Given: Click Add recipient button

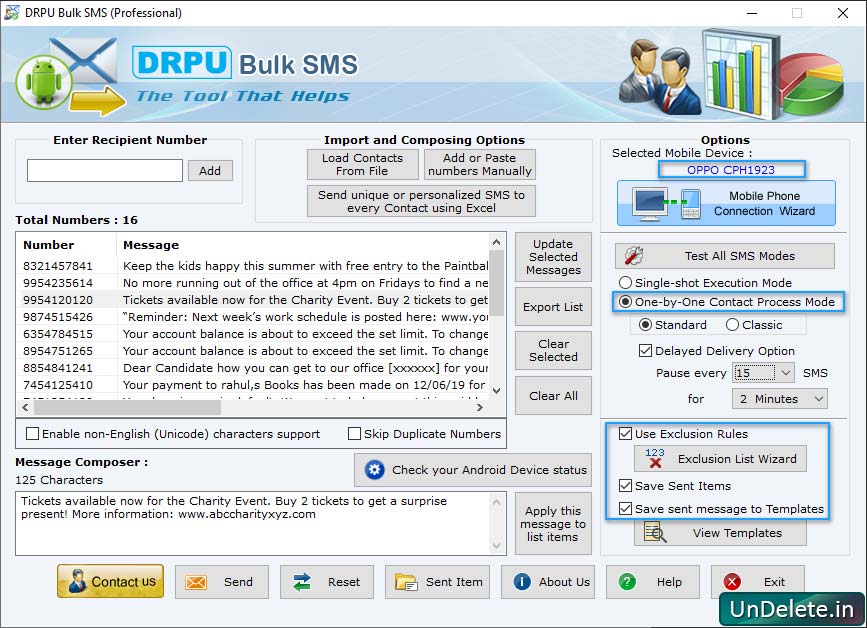Looking at the screenshot, I should pos(210,171).
